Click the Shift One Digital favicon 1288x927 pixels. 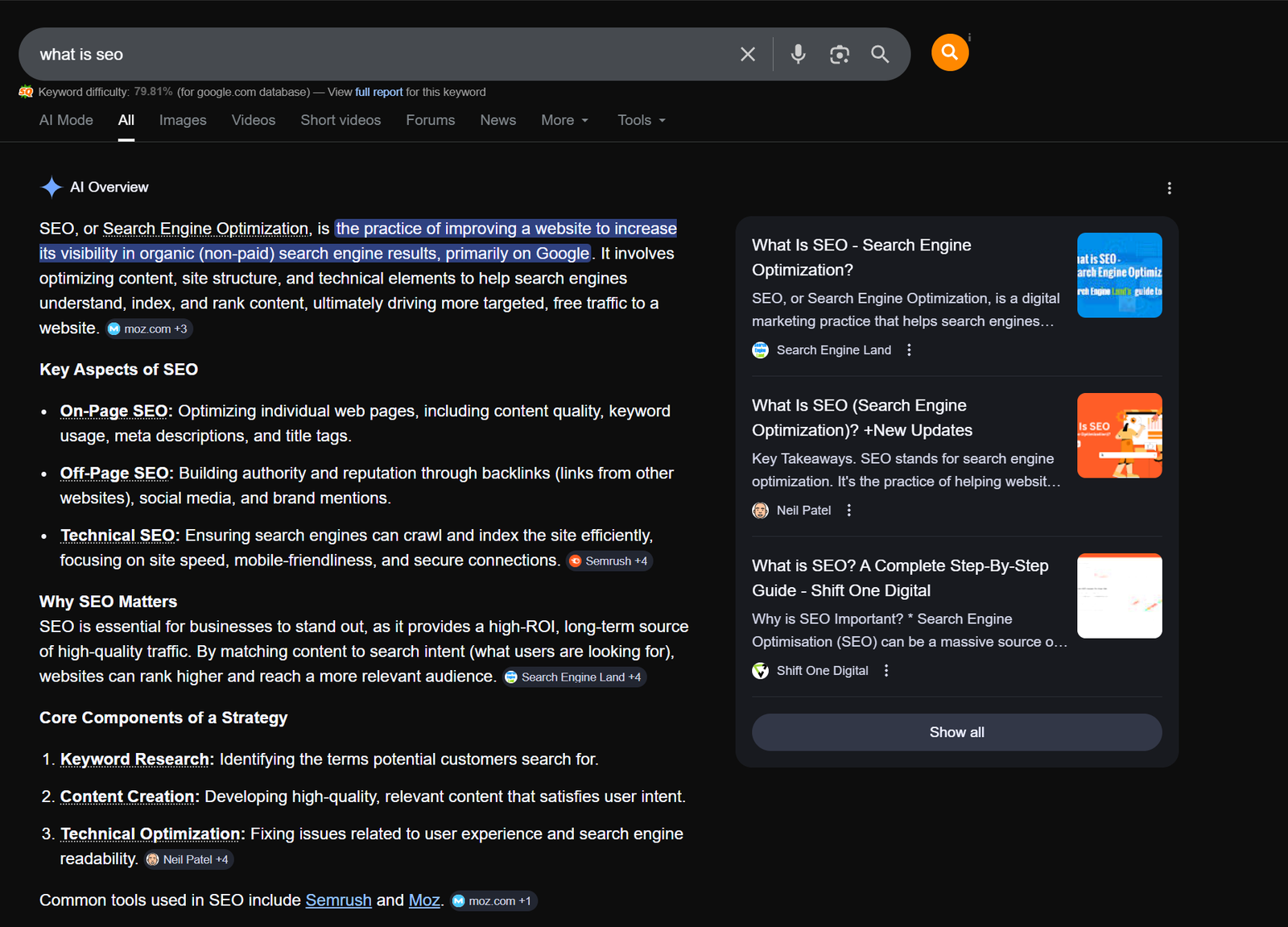tap(760, 670)
